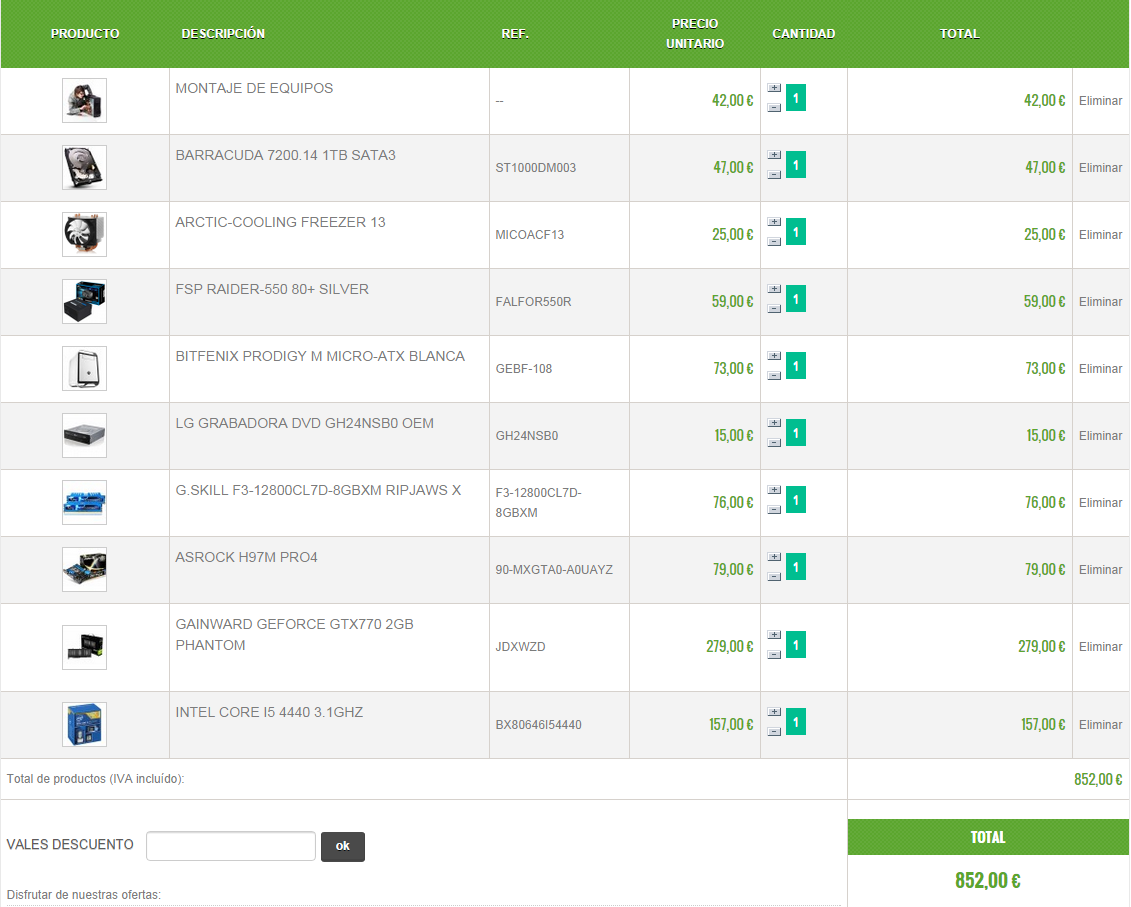
Task: Remove G.SKILL RIPJAWS X via Eliminar
Action: tap(1100, 504)
